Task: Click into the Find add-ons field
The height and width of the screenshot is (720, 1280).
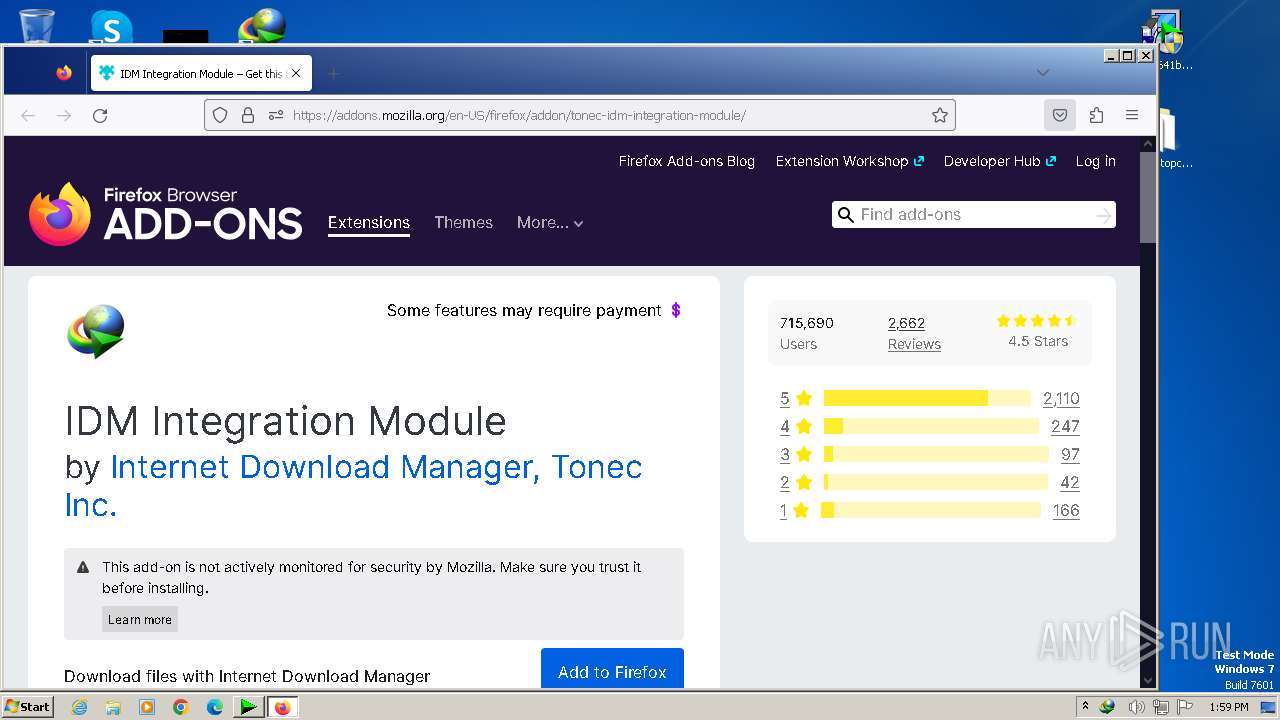Action: coord(973,215)
